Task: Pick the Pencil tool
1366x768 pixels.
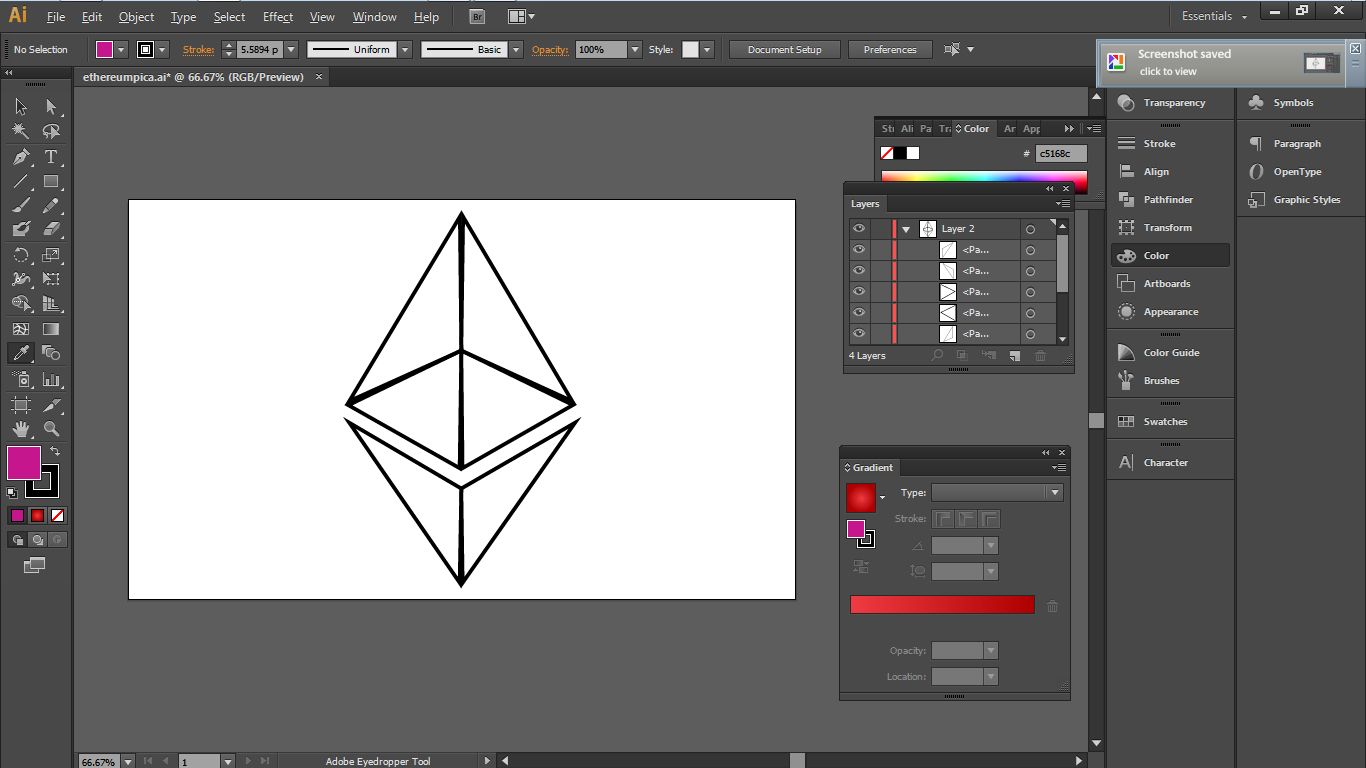Action: [51, 206]
